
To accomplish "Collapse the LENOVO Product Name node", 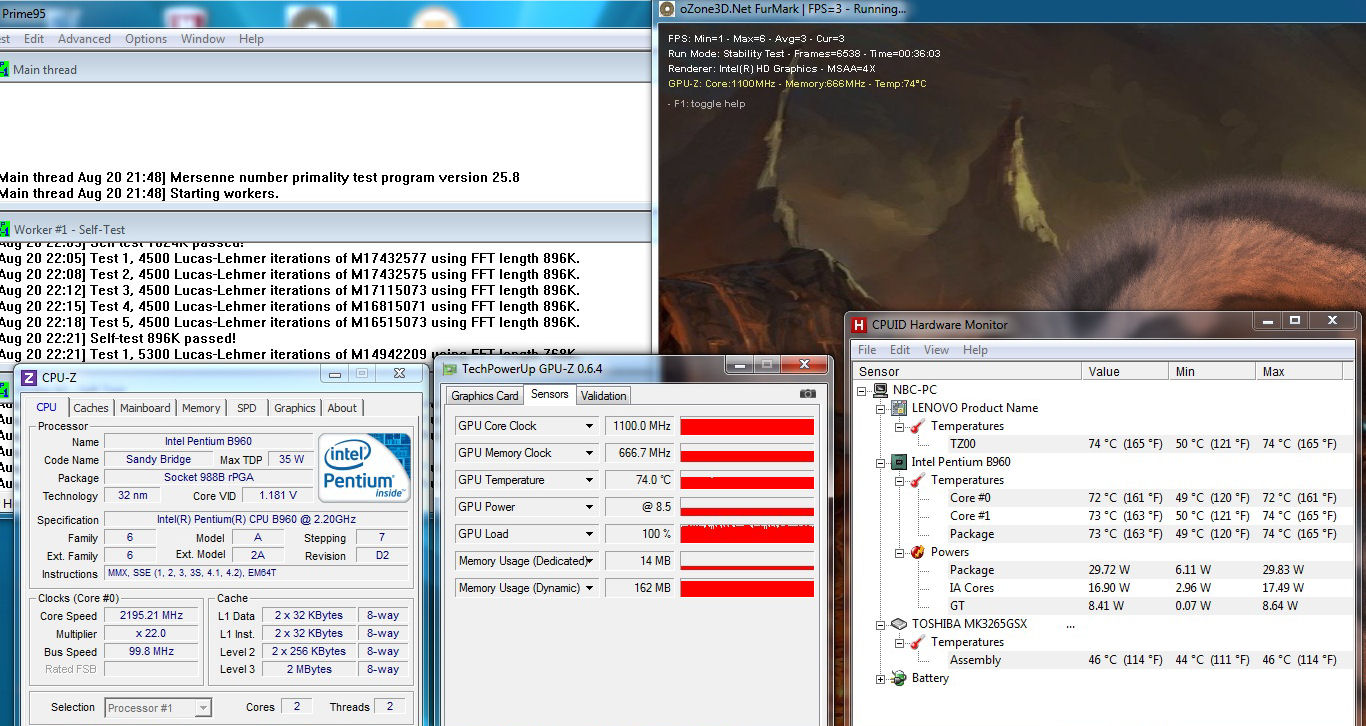I will point(881,408).
